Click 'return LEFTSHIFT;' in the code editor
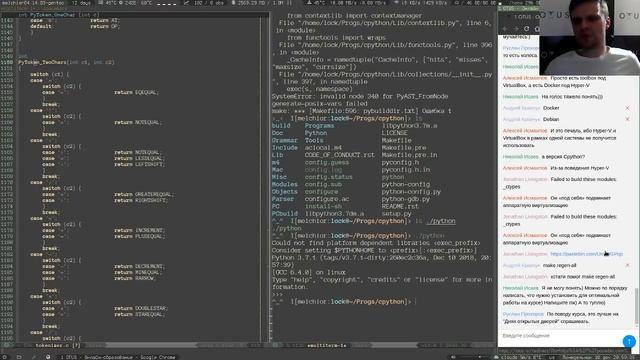This screenshot has width=640, height=360. coord(140,164)
